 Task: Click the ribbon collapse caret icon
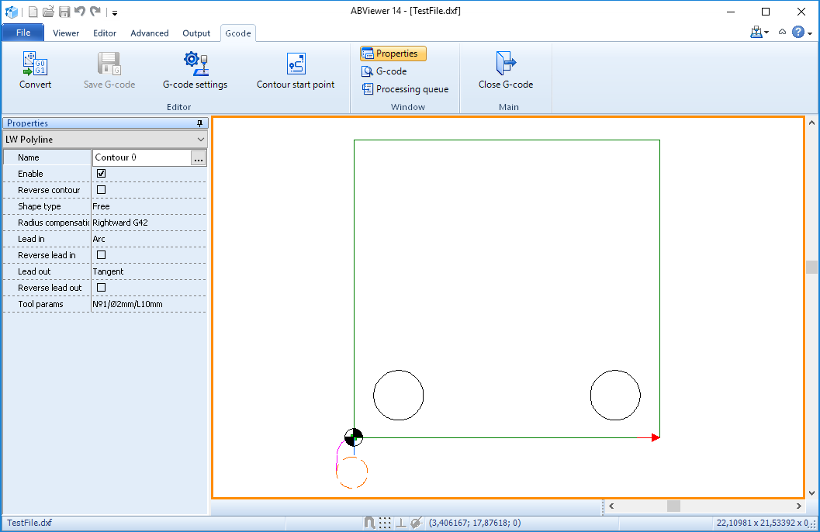[x=782, y=32]
